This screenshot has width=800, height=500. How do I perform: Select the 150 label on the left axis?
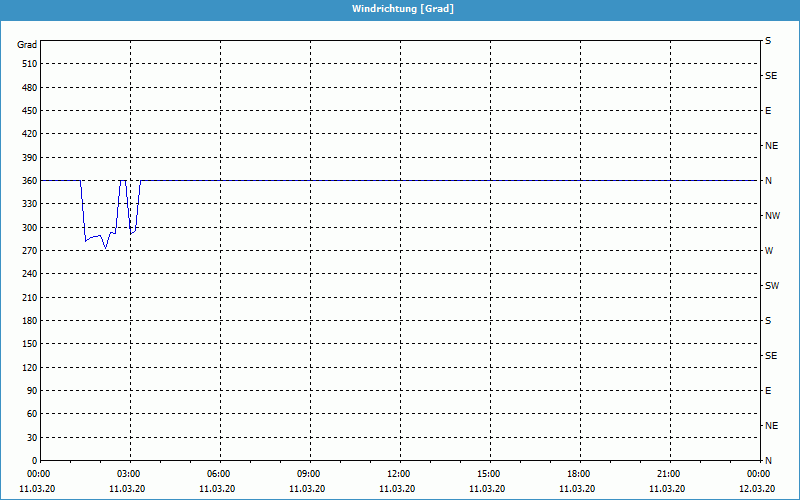[27, 344]
